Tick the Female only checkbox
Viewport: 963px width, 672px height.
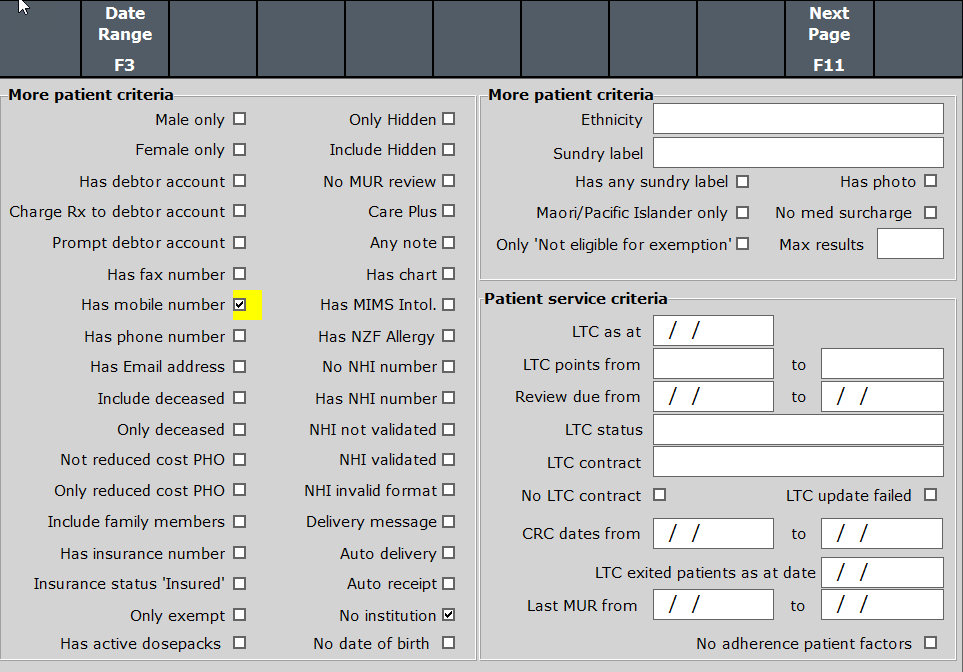click(239, 150)
